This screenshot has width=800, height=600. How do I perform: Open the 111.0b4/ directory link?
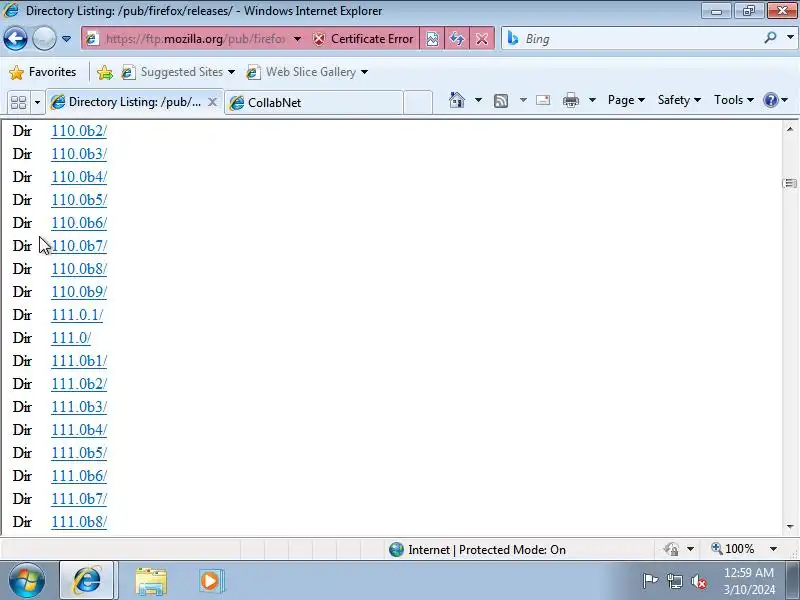click(79, 430)
